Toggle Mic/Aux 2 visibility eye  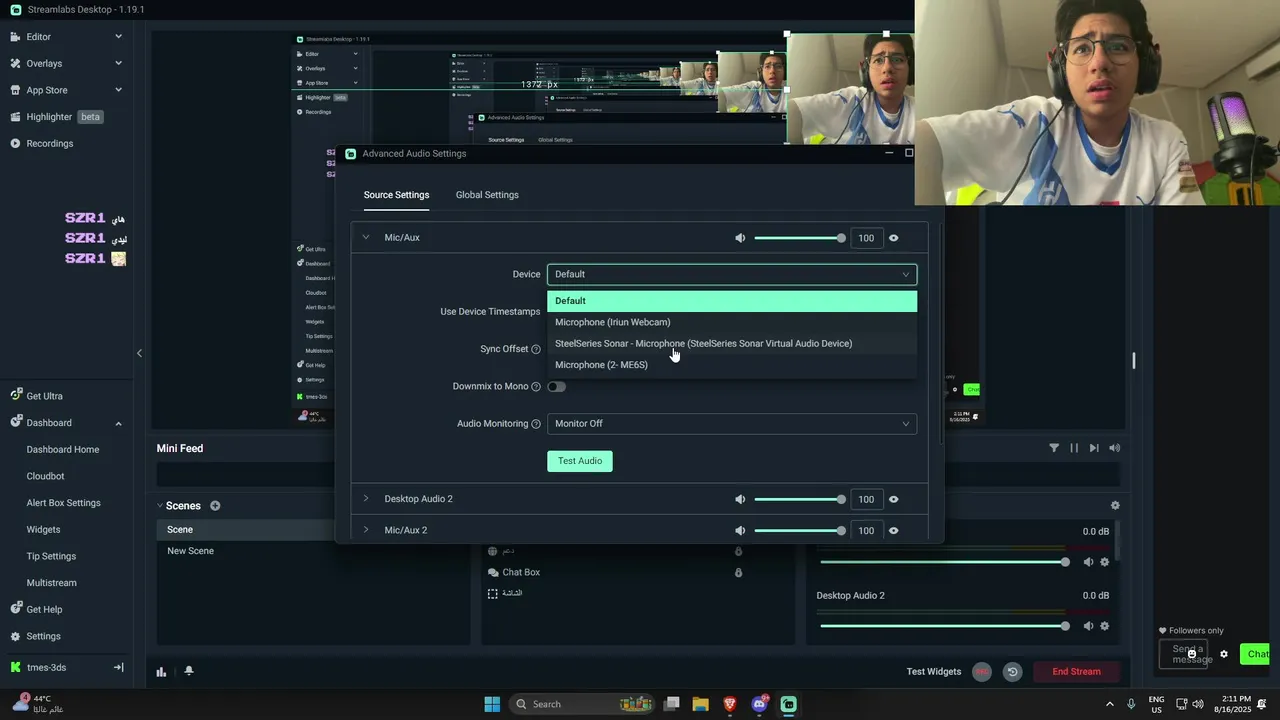point(893,530)
